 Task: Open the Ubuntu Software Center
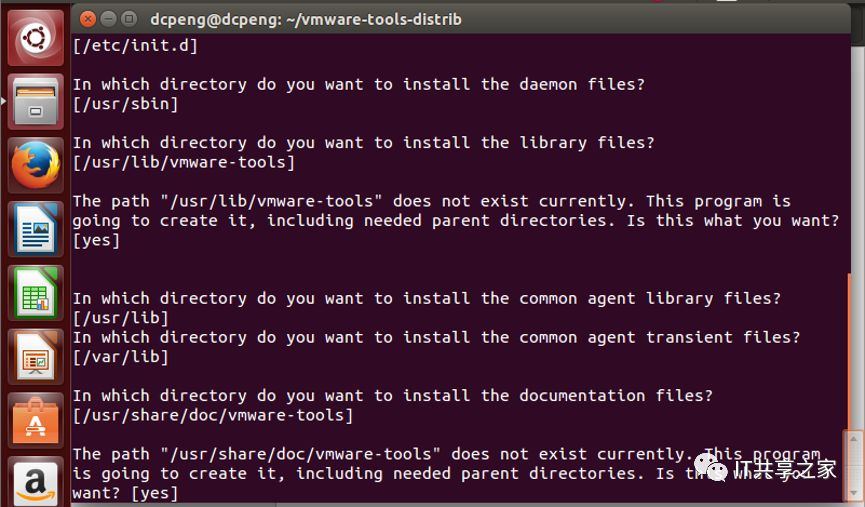(x=35, y=420)
